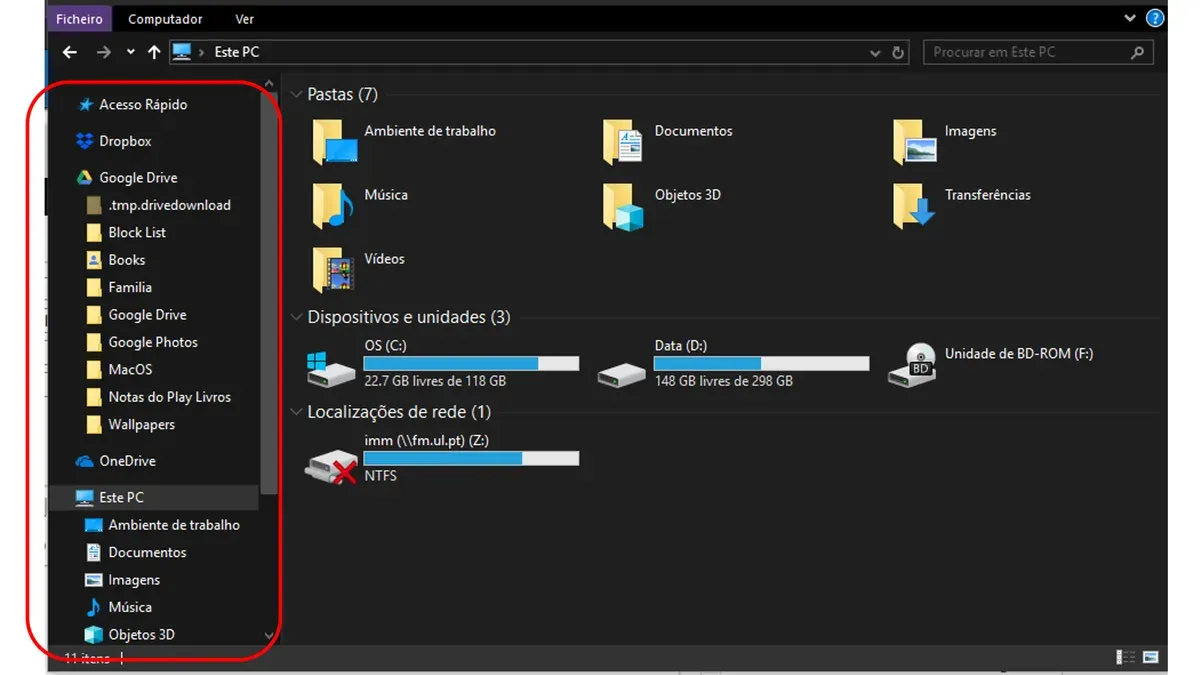Select the Transferências folder icon
This screenshot has width=1200, height=675.
pyautogui.click(x=913, y=206)
